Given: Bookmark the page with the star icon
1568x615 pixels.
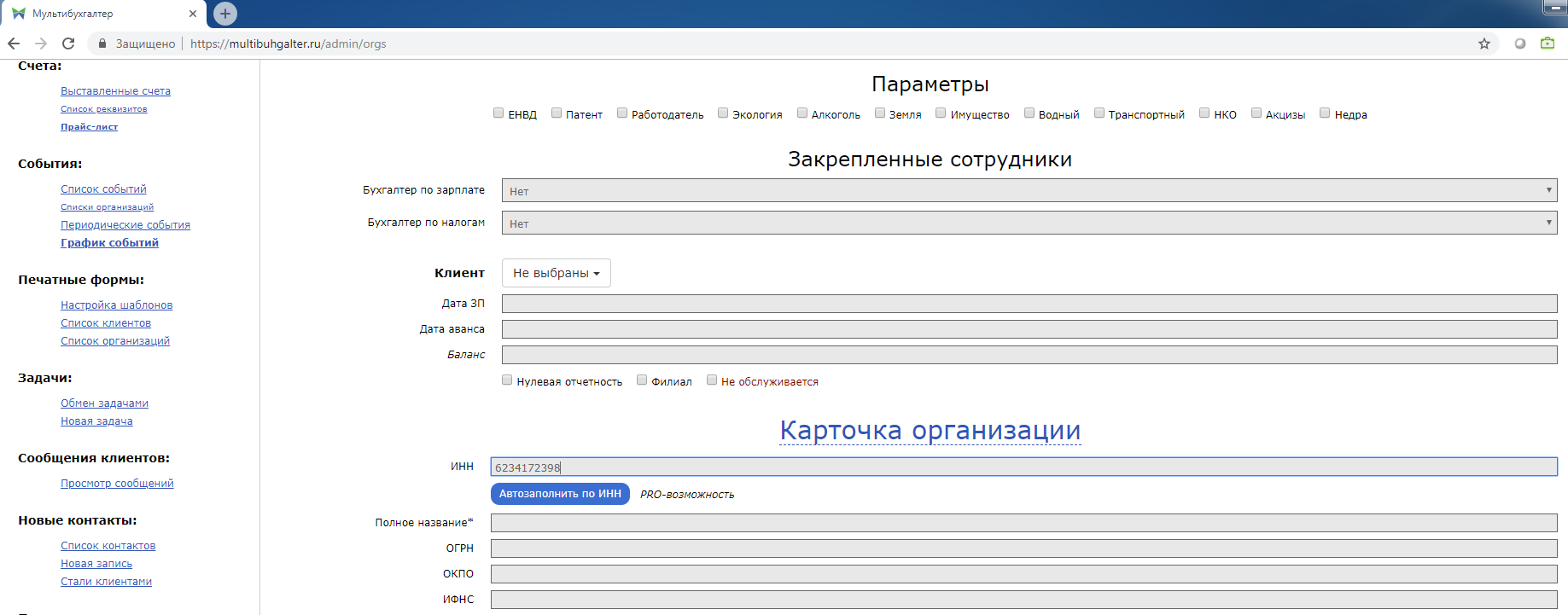Looking at the screenshot, I should (x=1484, y=44).
